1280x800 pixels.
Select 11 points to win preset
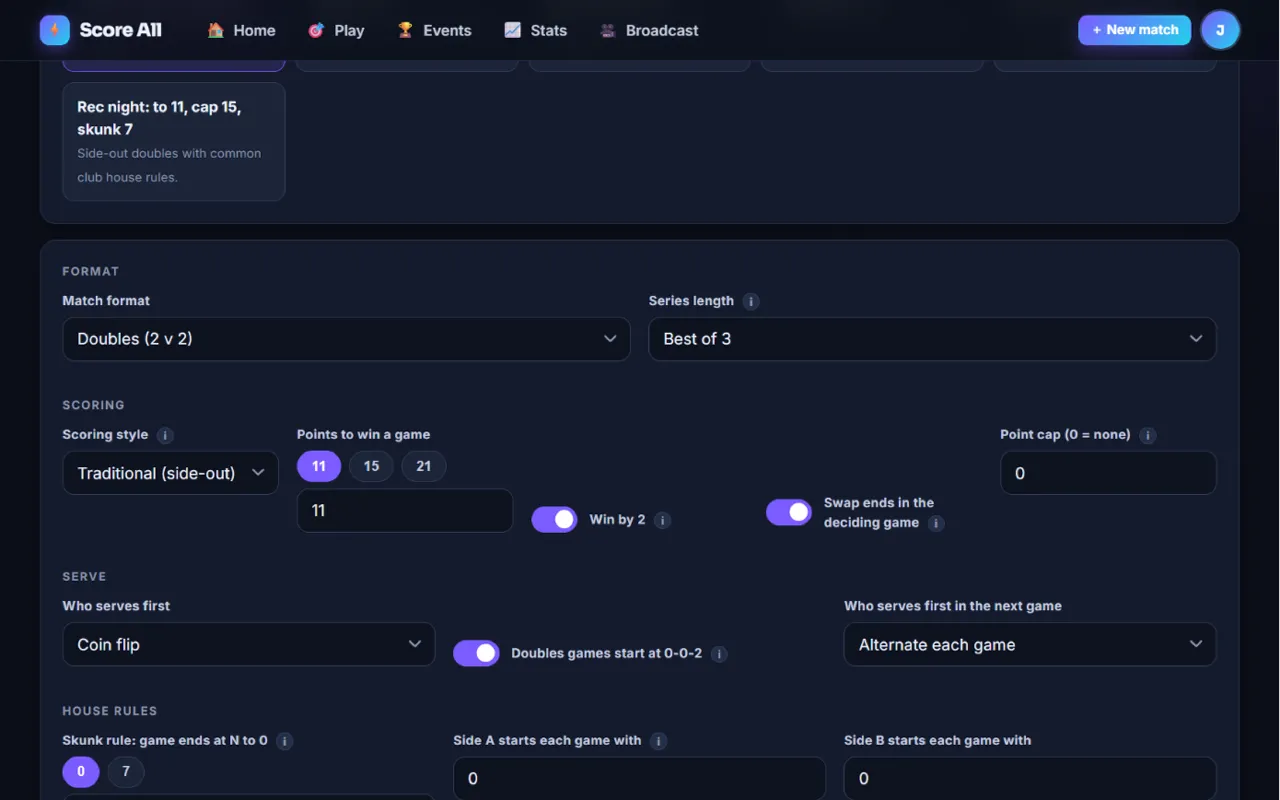pyautogui.click(x=319, y=466)
